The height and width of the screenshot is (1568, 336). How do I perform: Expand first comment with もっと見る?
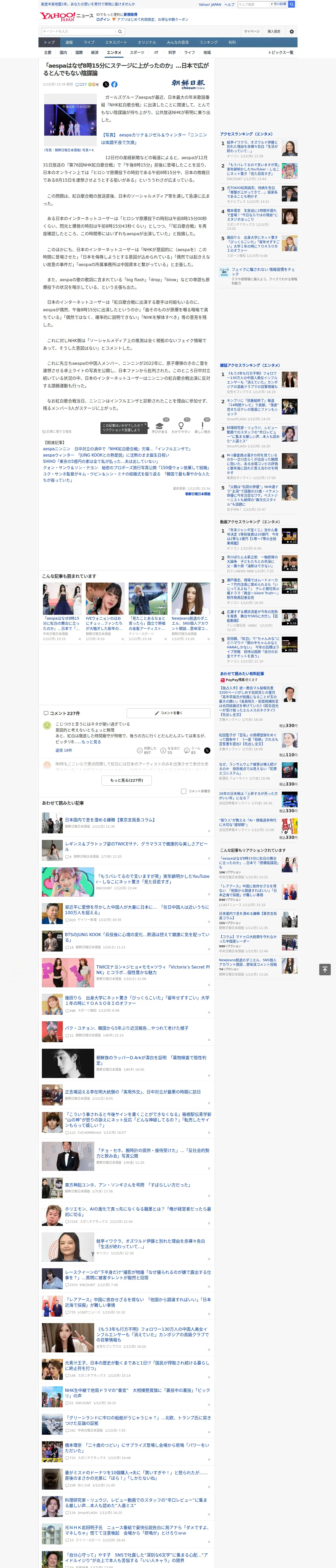pos(92,741)
